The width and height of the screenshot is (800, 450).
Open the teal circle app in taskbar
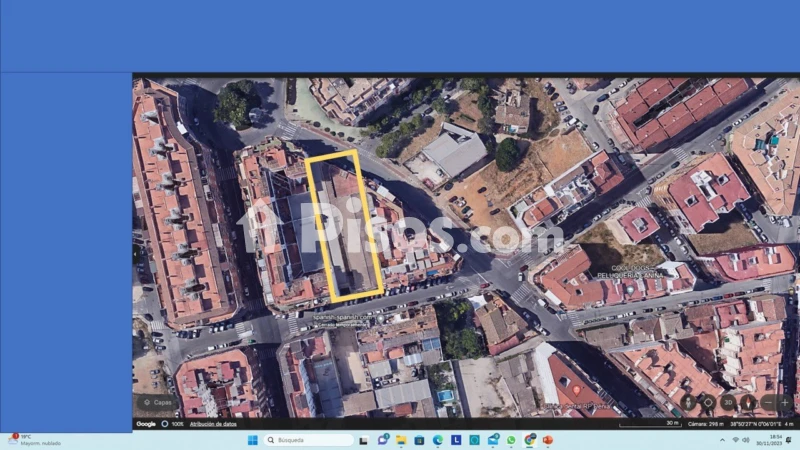click(x=474, y=440)
